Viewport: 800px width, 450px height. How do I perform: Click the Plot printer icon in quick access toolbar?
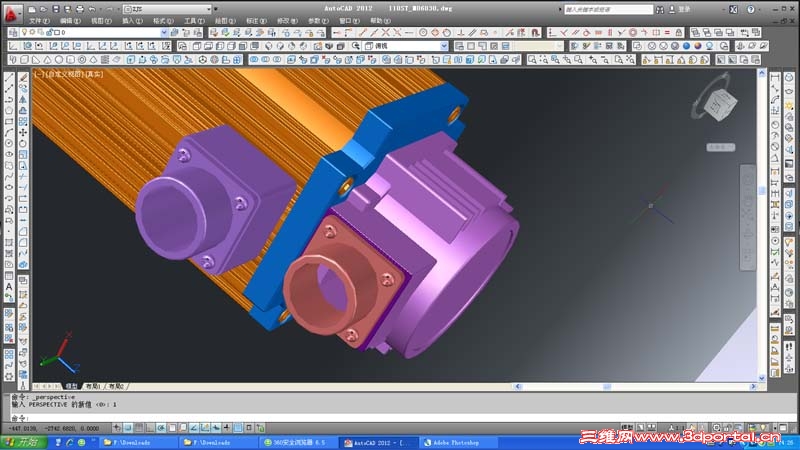pos(80,9)
